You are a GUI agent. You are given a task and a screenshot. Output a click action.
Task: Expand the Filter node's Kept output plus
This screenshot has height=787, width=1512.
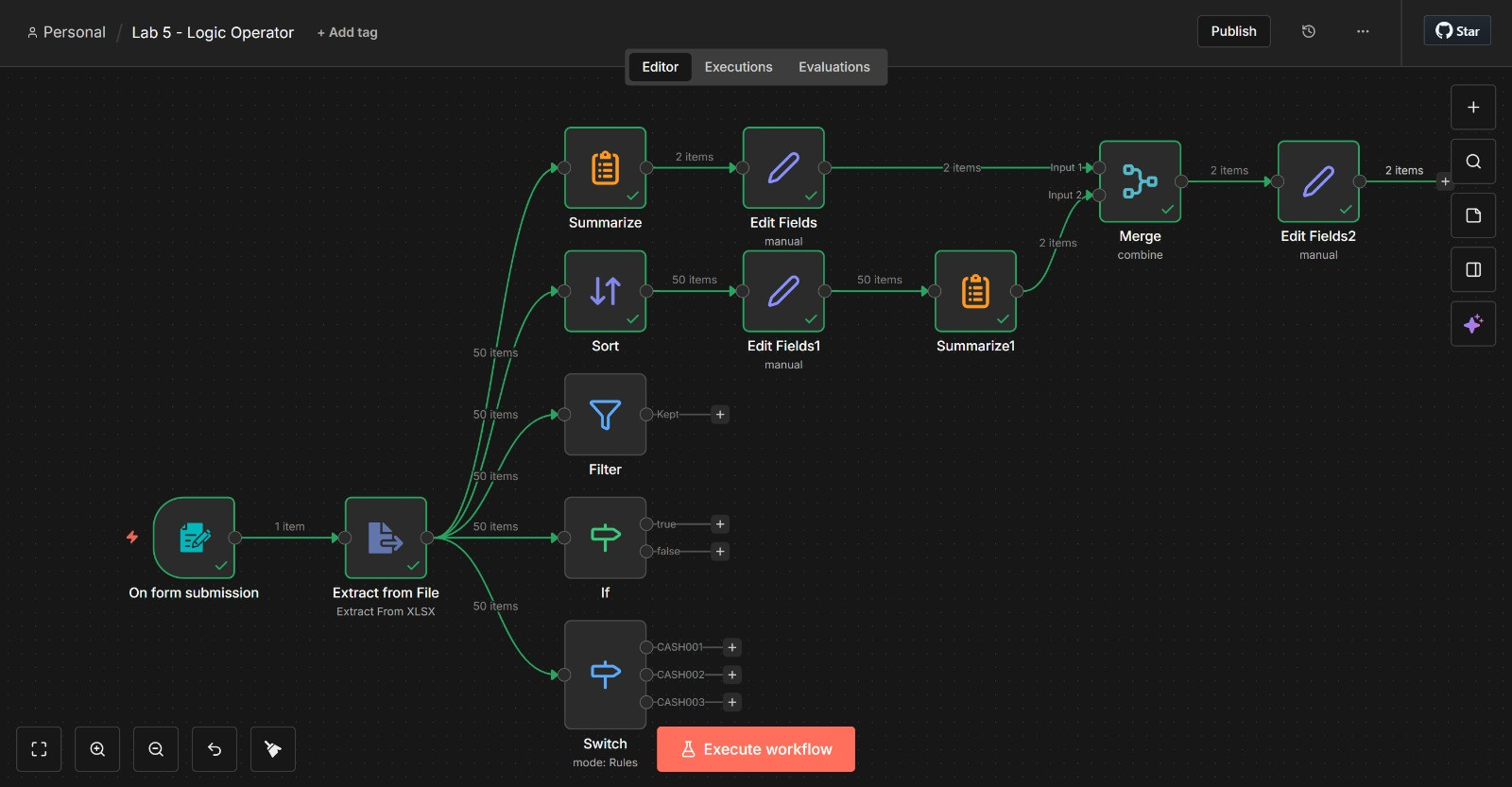720,415
